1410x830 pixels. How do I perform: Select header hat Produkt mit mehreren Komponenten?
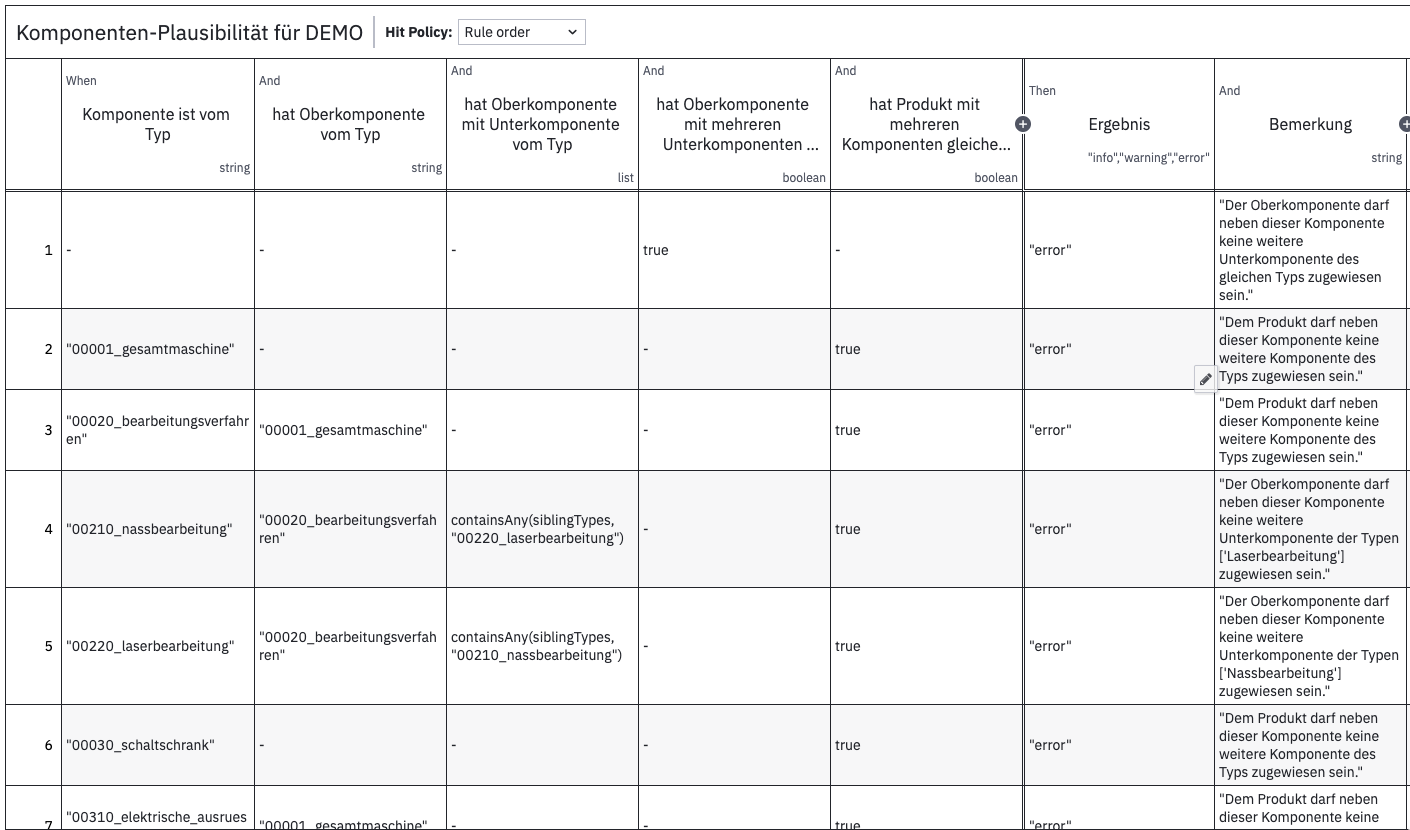(926, 124)
